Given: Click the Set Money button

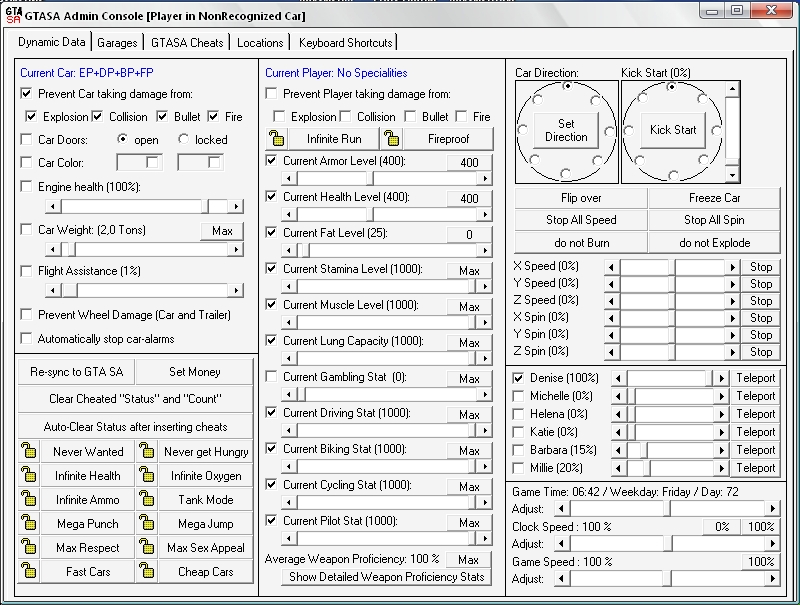Looking at the screenshot, I should point(195,372).
